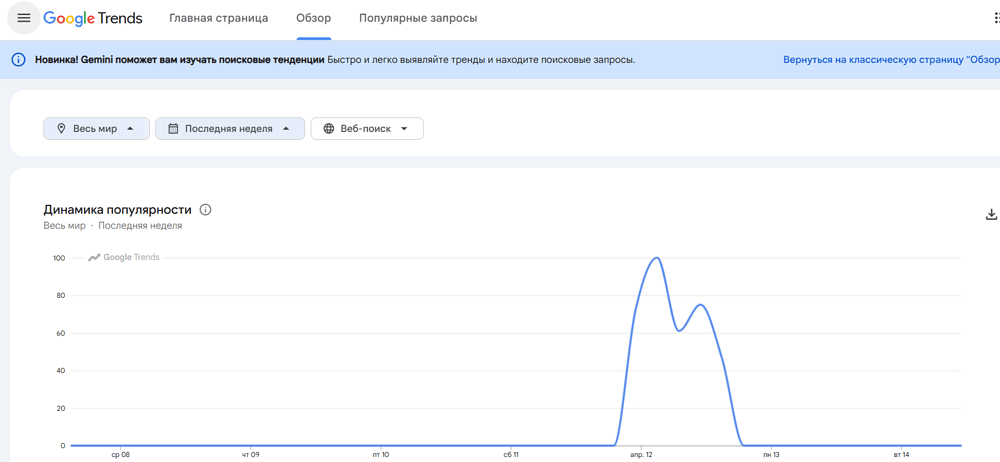Click the second smaller peak on the chart
Viewport: 1000px width, 462px height.
pos(701,305)
